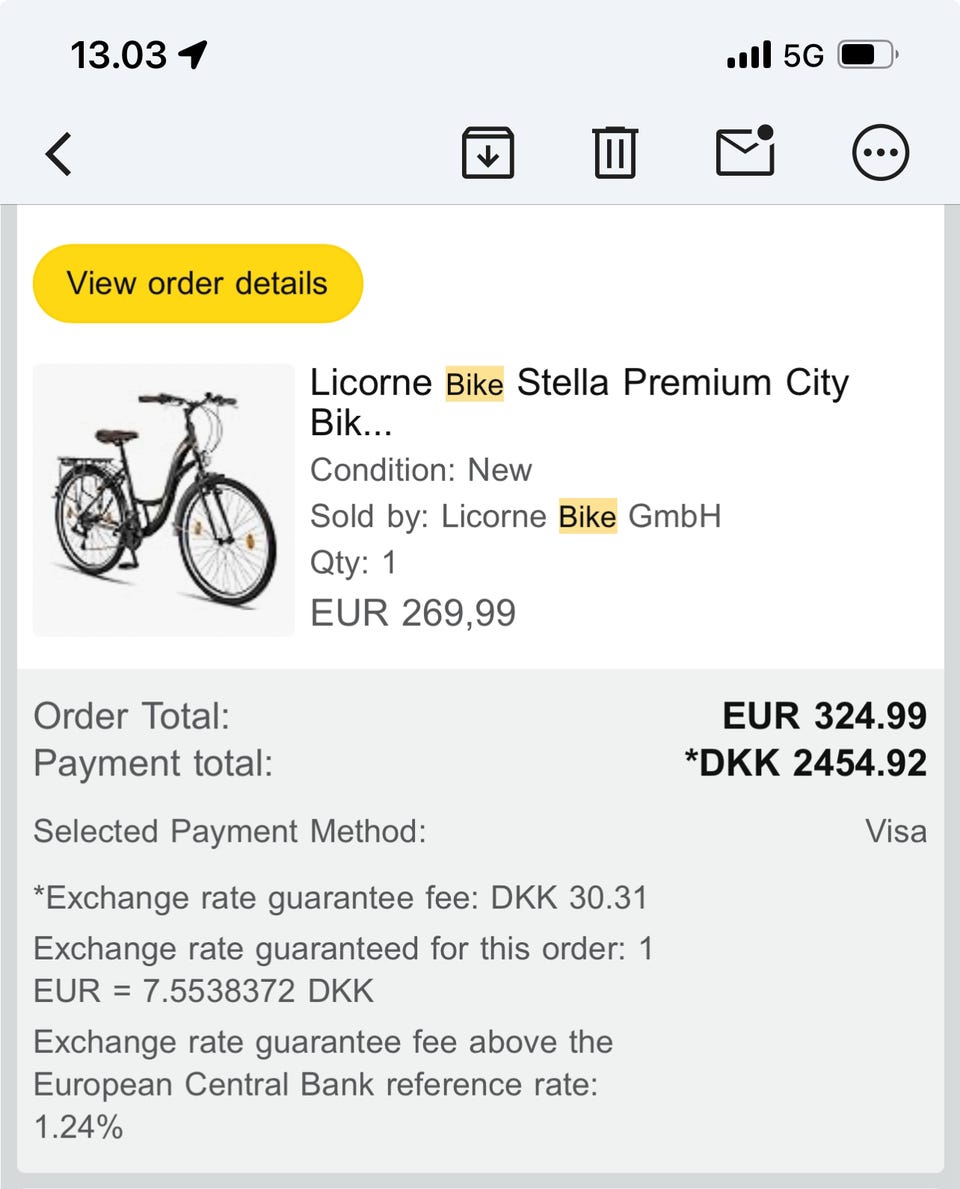960x1189 pixels.
Task: Tap the bicycle product thumbnail
Action: click(x=164, y=500)
